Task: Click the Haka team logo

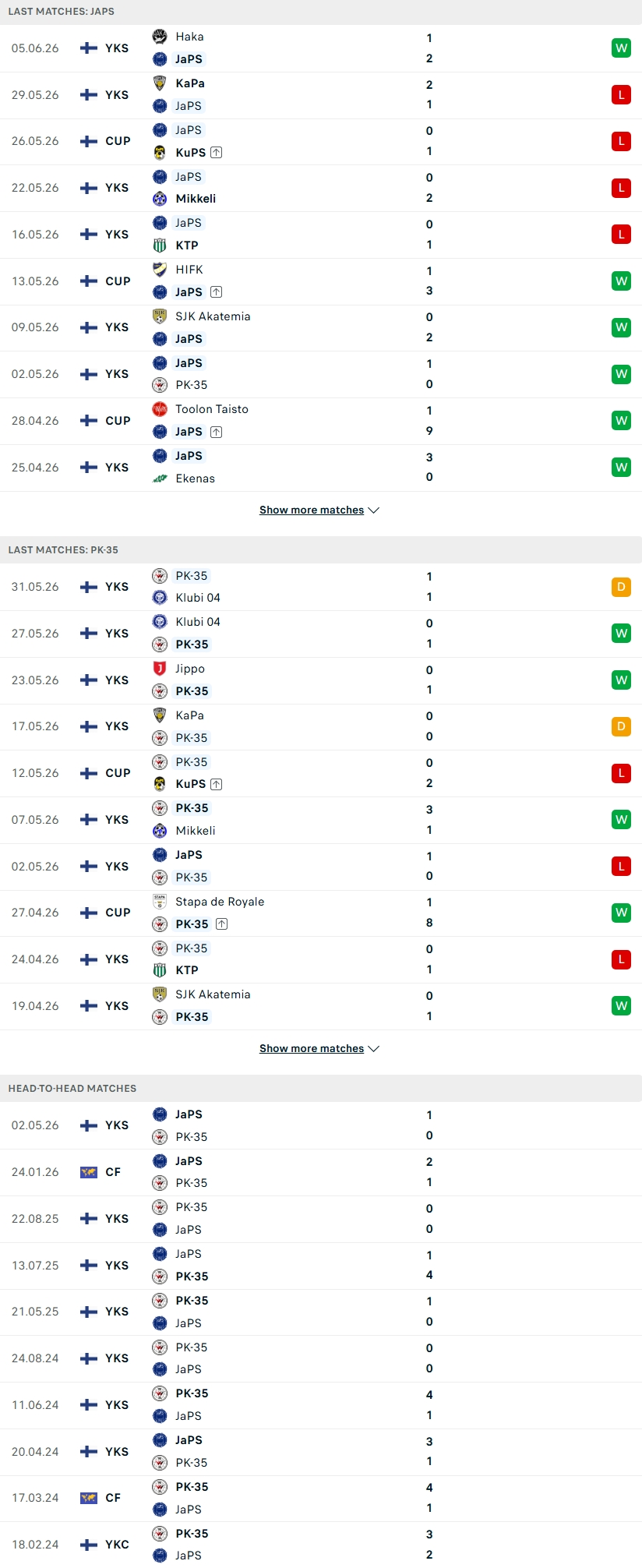Action: (160, 37)
